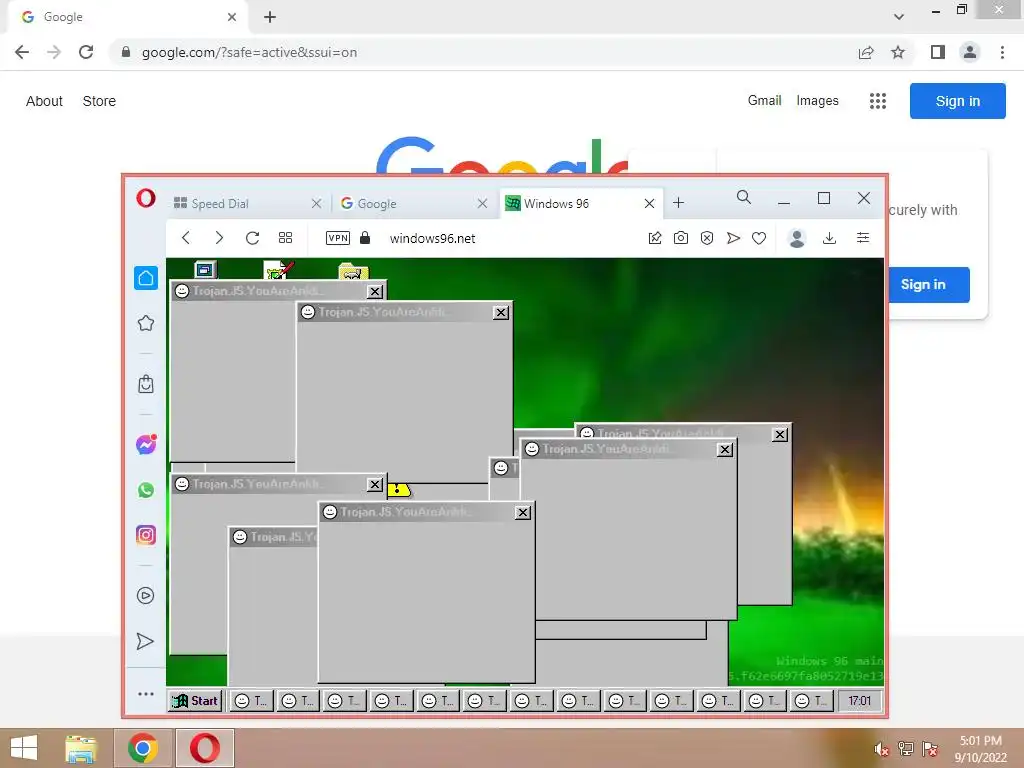Go forward in Opera toolbar
The image size is (1024, 768).
219,238
